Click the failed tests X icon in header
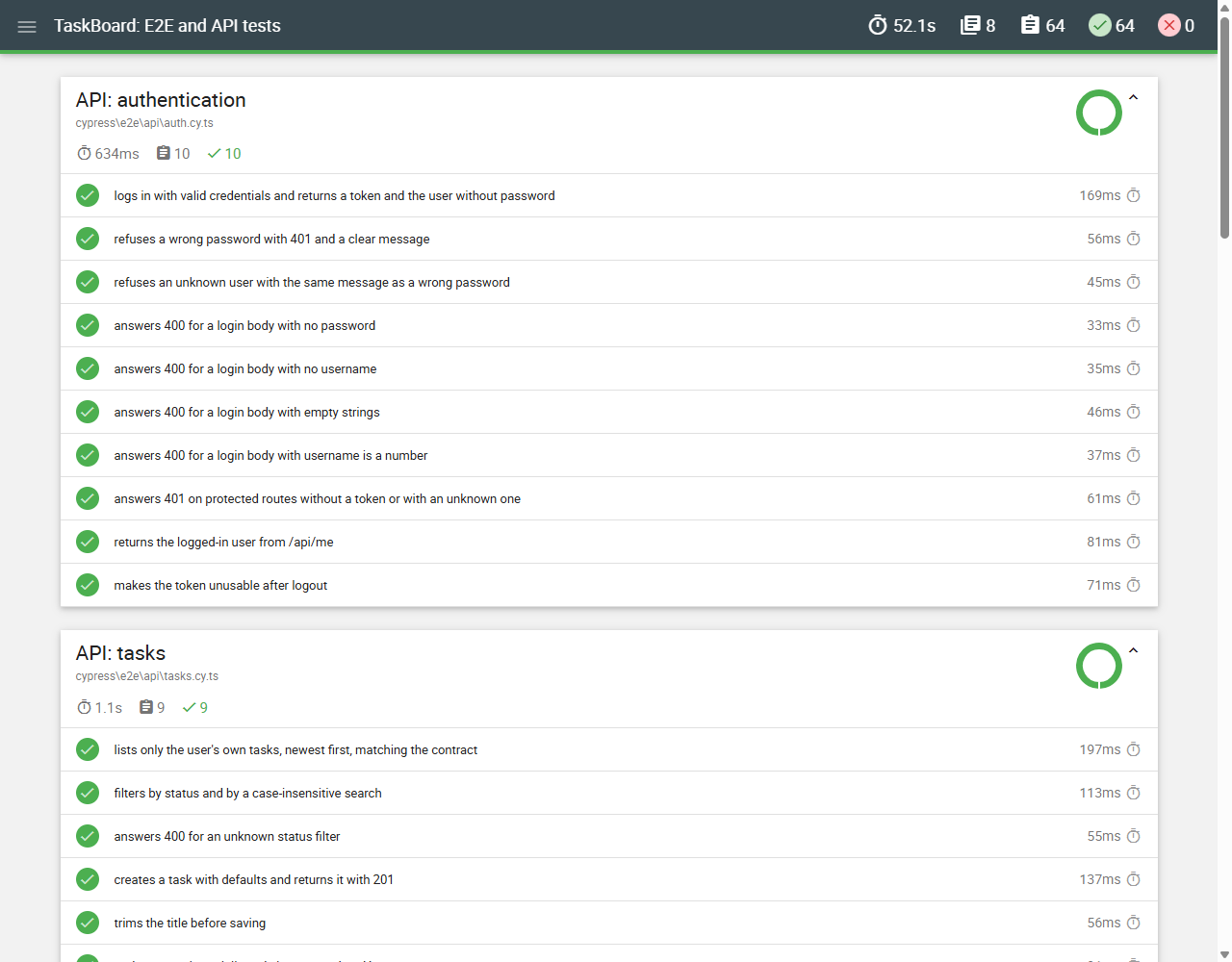Screen dimensions: 1232x962 pyautogui.click(x=1169, y=25)
